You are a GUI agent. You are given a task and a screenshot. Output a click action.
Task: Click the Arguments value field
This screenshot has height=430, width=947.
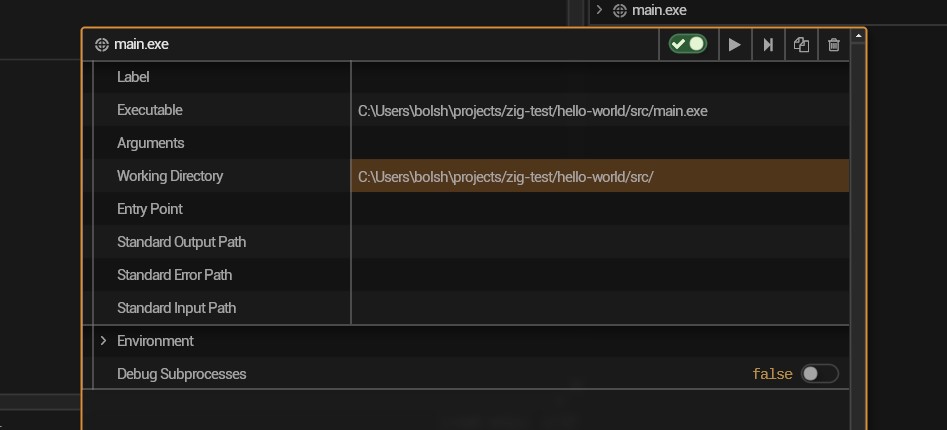point(600,143)
